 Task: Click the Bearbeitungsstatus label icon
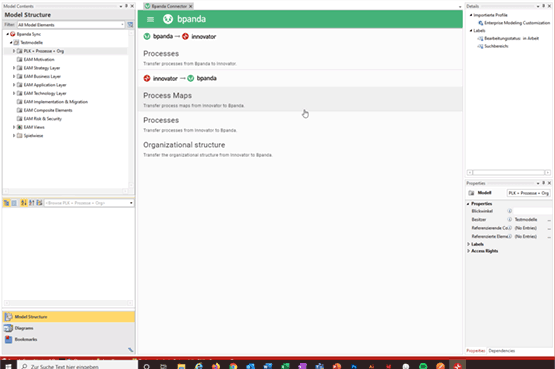click(480, 39)
